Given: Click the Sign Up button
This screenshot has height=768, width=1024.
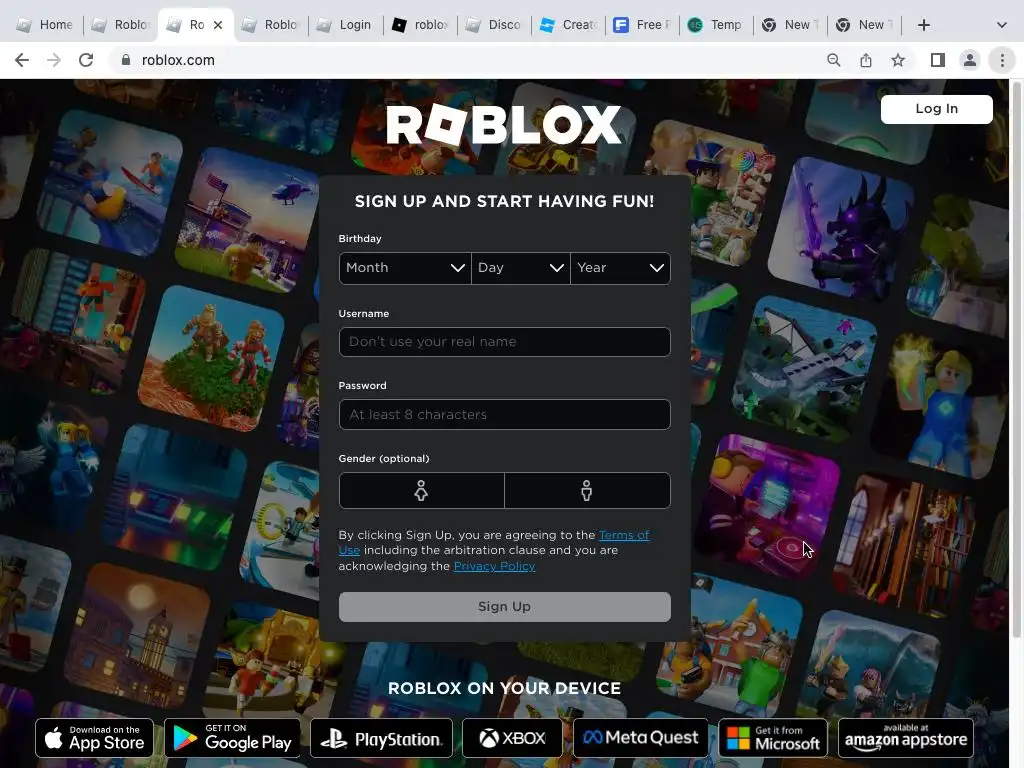Looking at the screenshot, I should (x=504, y=607).
